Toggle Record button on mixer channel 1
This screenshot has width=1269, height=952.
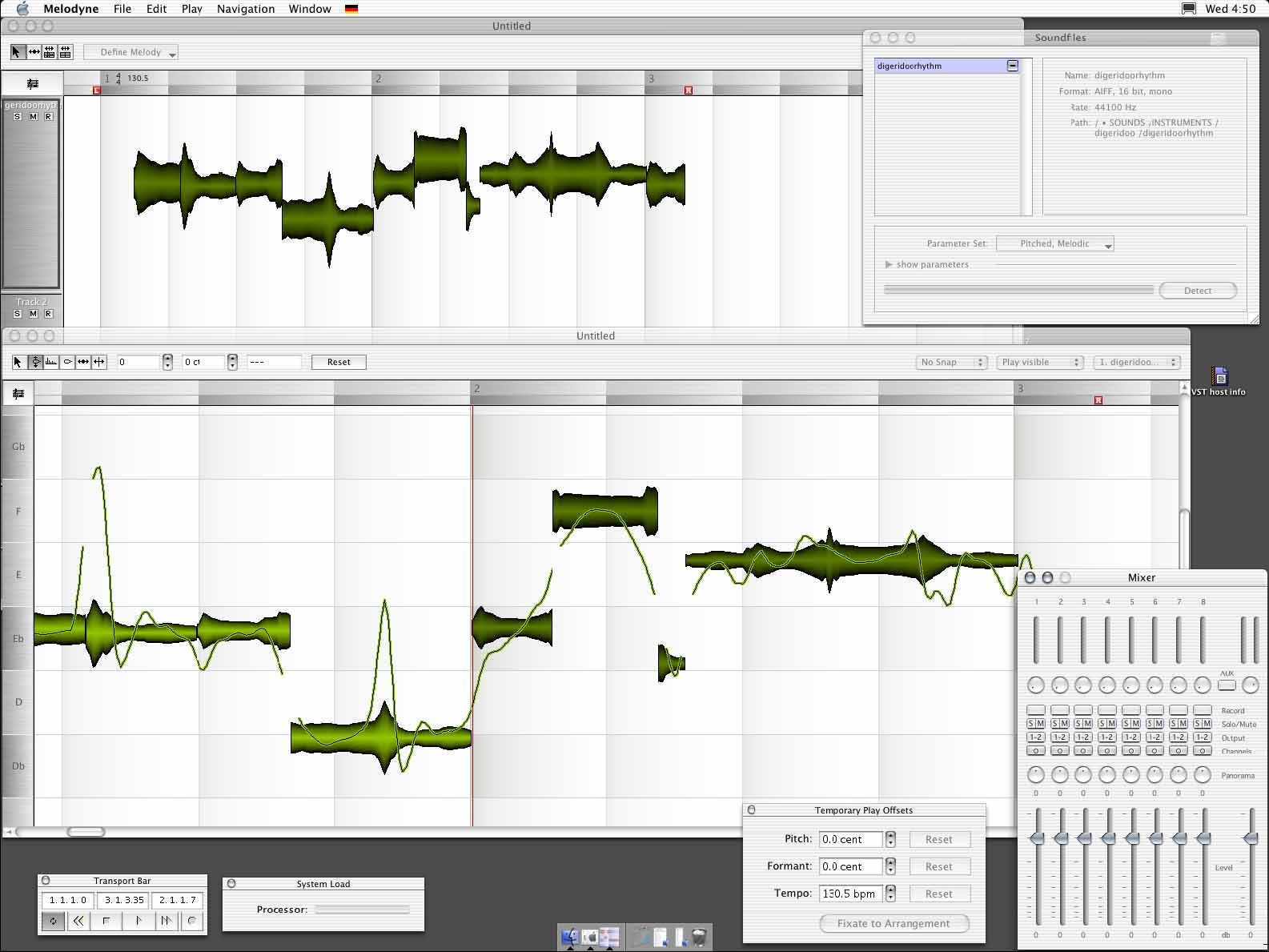click(x=1036, y=710)
